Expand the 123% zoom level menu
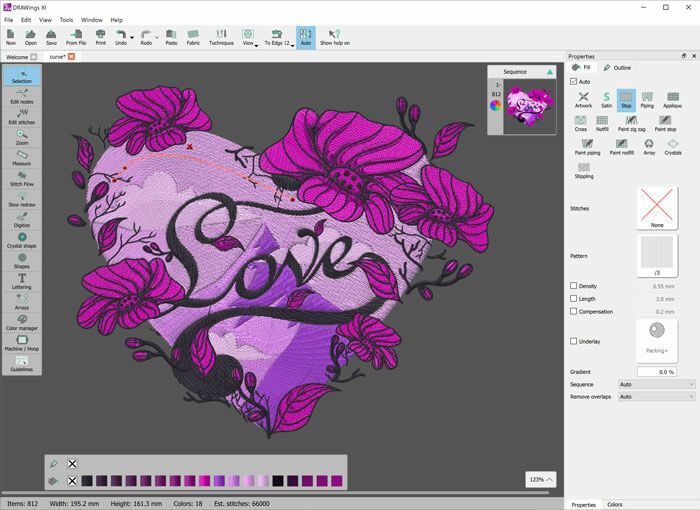Screen dimensions: 700x510 (541, 480)
